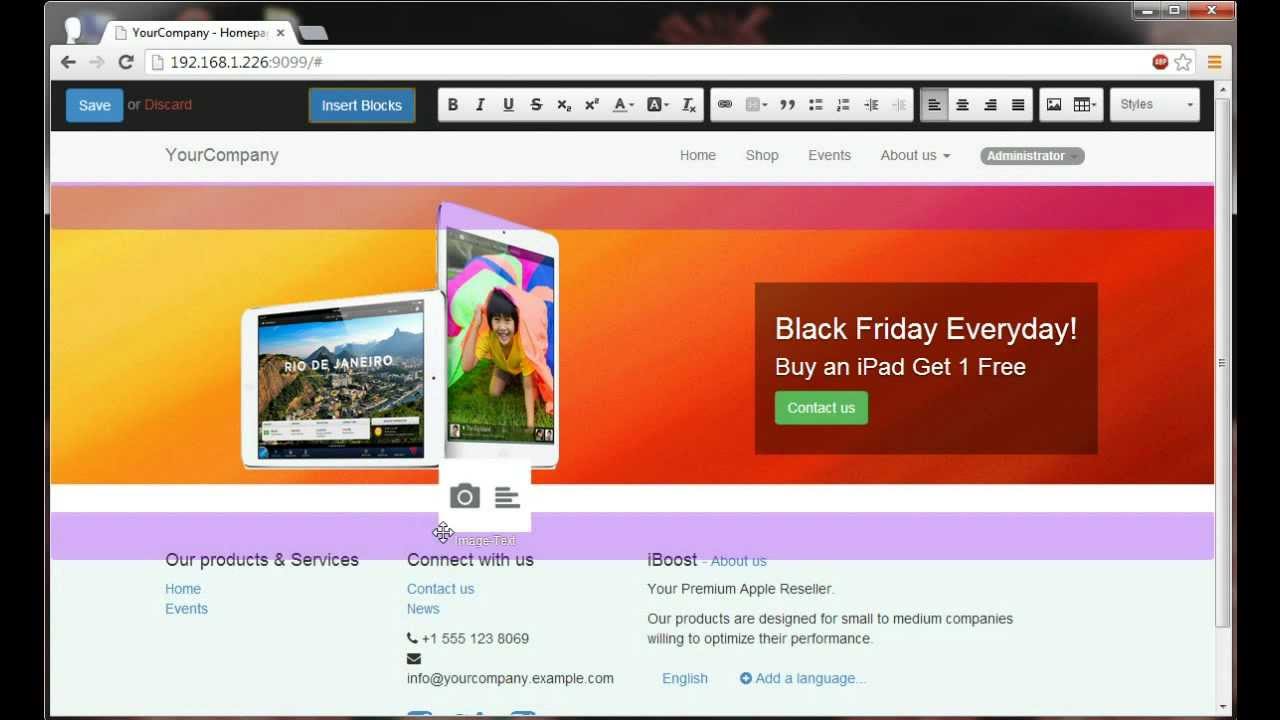Open the background color dropdown

click(657, 105)
